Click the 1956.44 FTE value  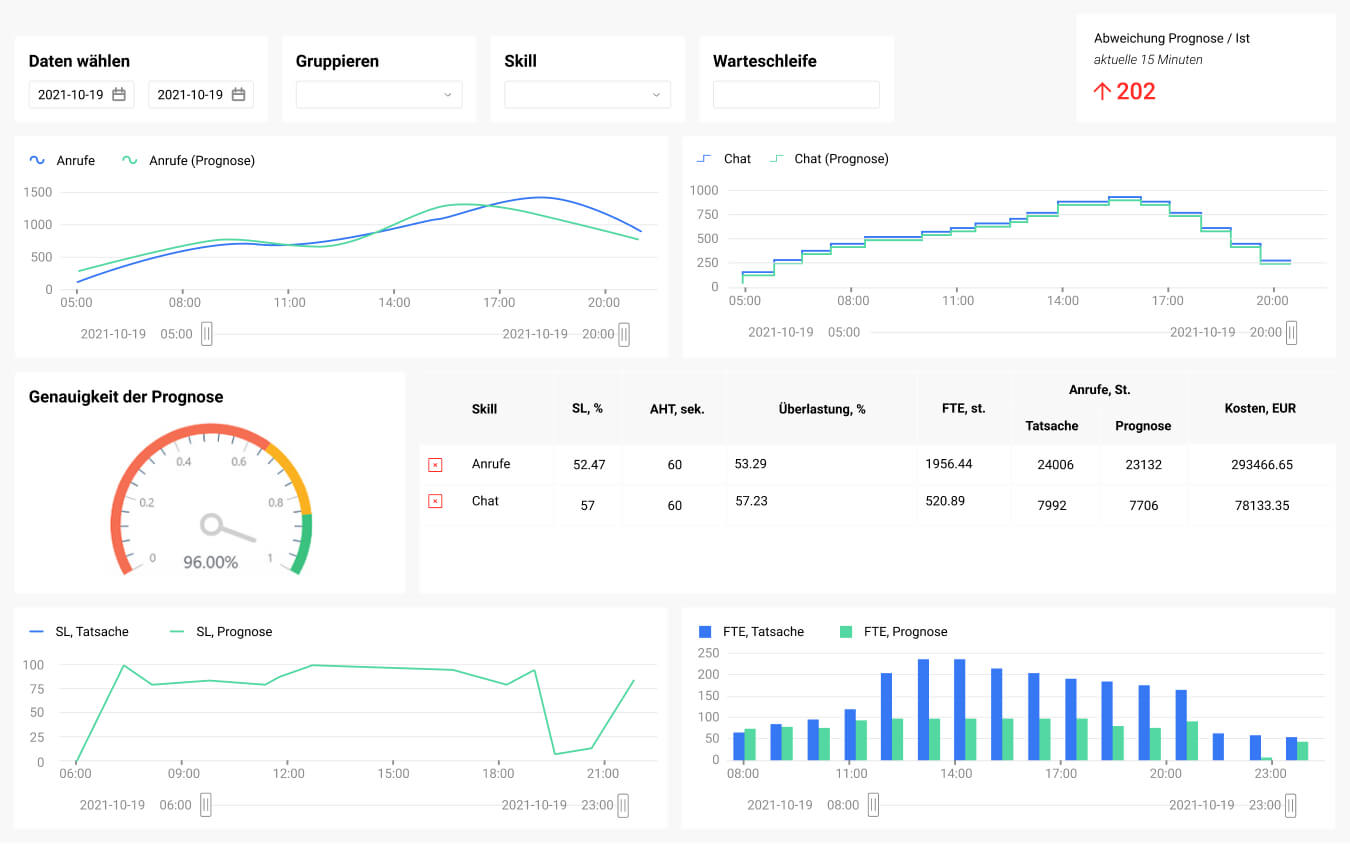click(x=949, y=464)
